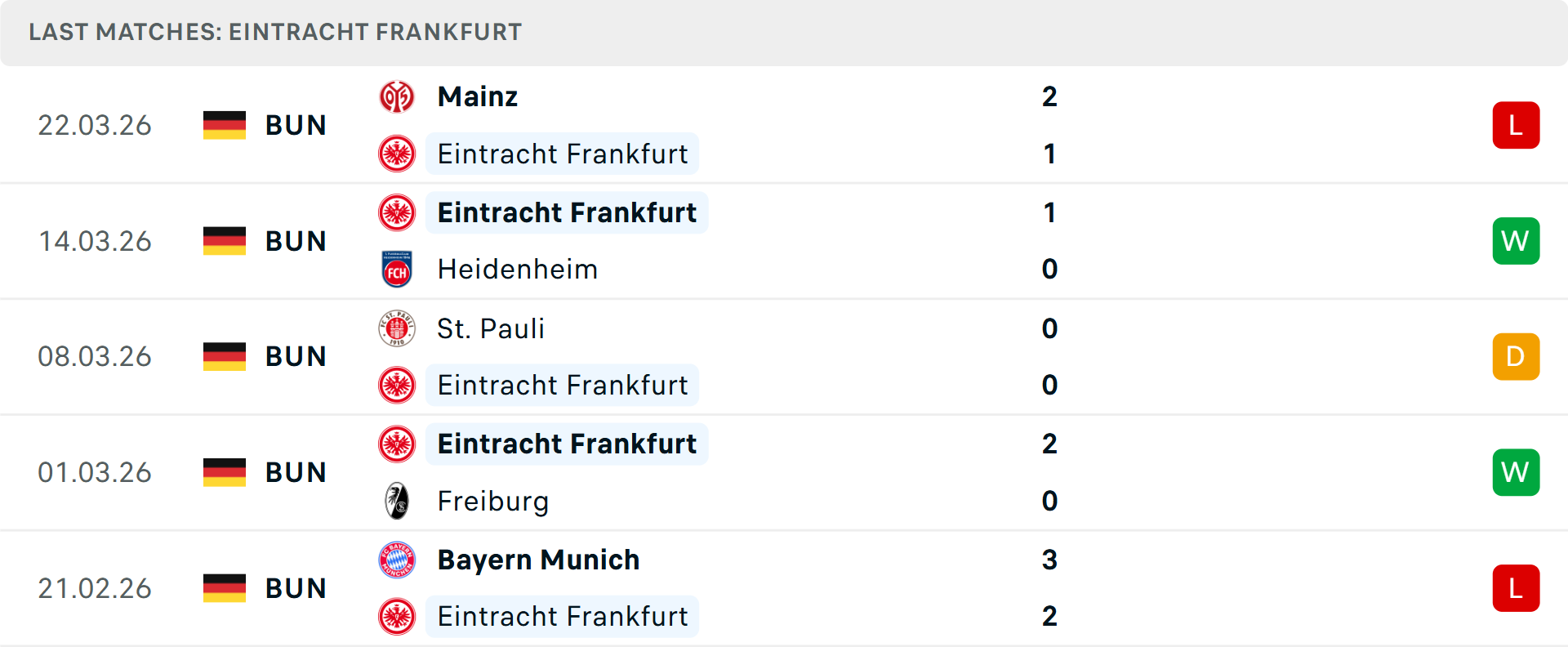The width and height of the screenshot is (1568, 647).
Task: Click the yellow D badge for the St. Pauli draw
Action: 1516,356
